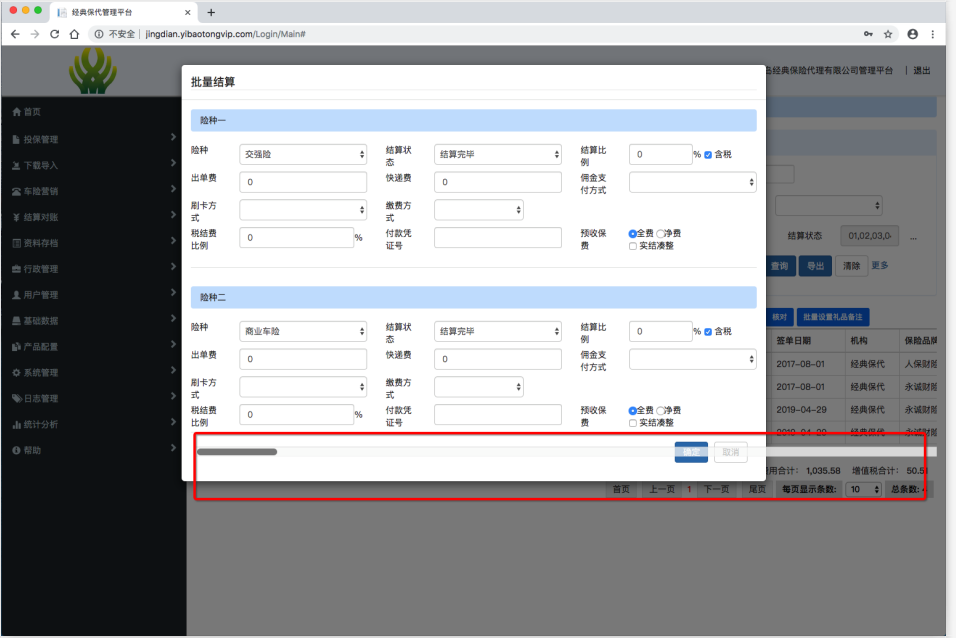Close the 经典保代管理平台 tab
The image size is (956, 638).
pyautogui.click(x=187, y=12)
